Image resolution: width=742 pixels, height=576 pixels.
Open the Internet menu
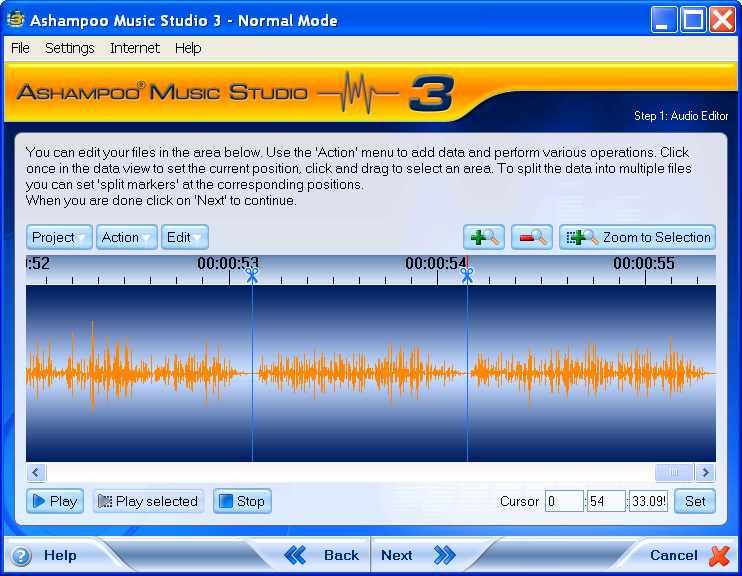click(x=134, y=48)
